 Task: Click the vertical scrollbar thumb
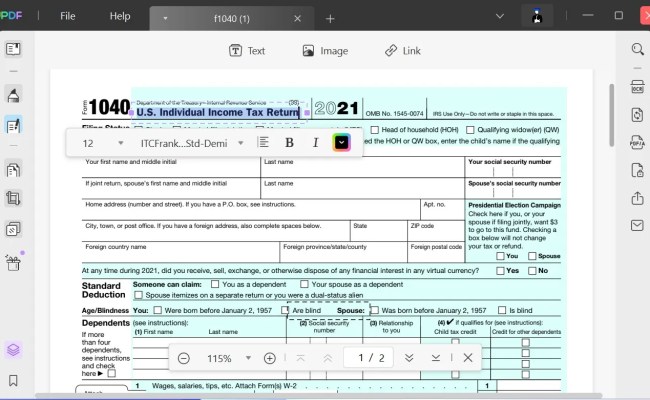(611, 115)
